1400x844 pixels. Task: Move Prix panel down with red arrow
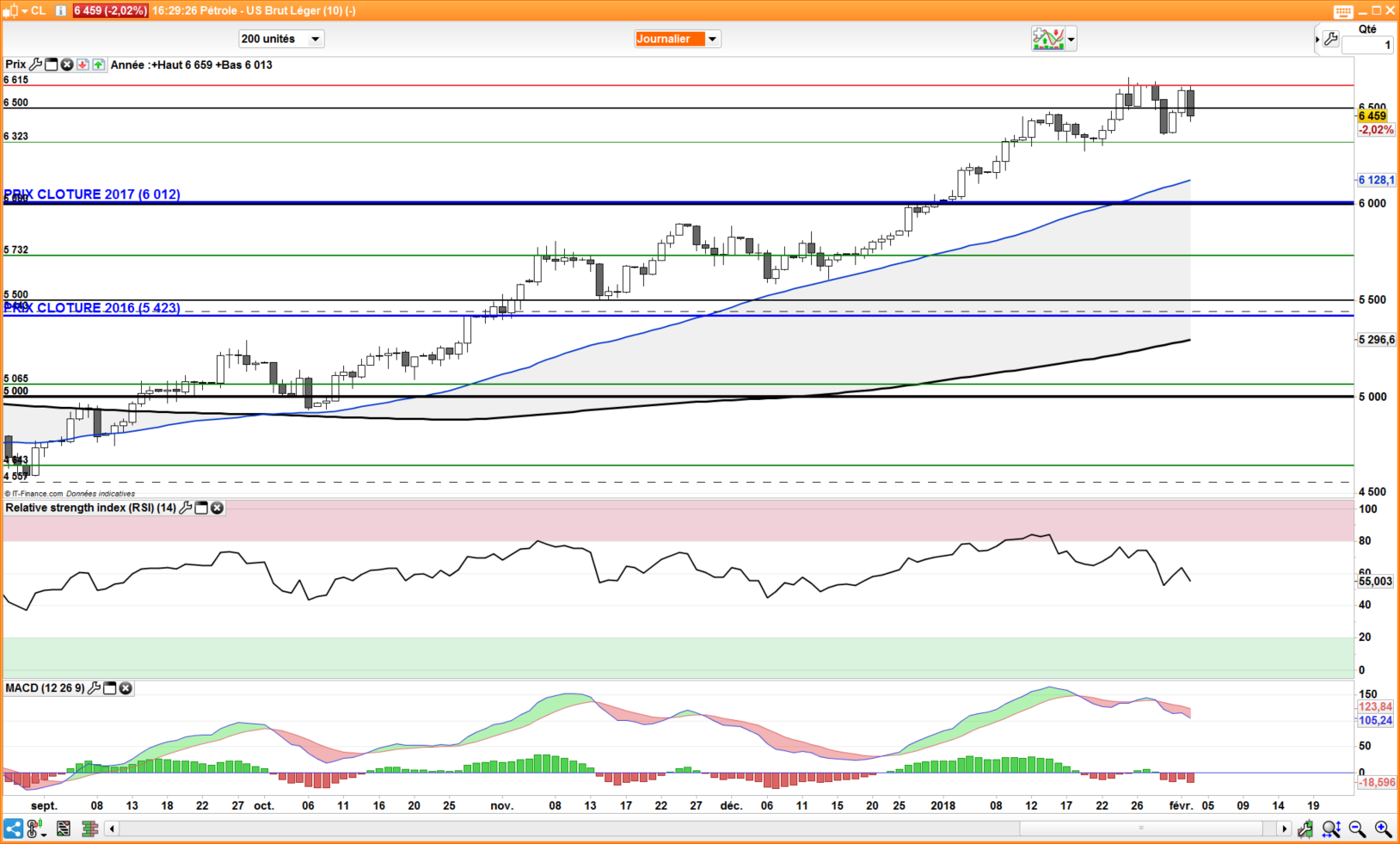83,65
